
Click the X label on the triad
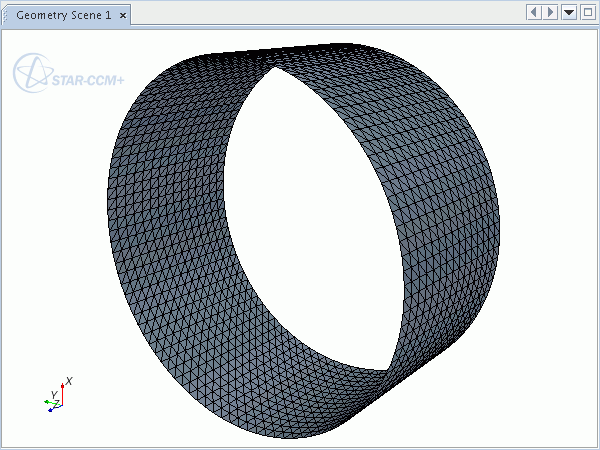click(x=69, y=381)
